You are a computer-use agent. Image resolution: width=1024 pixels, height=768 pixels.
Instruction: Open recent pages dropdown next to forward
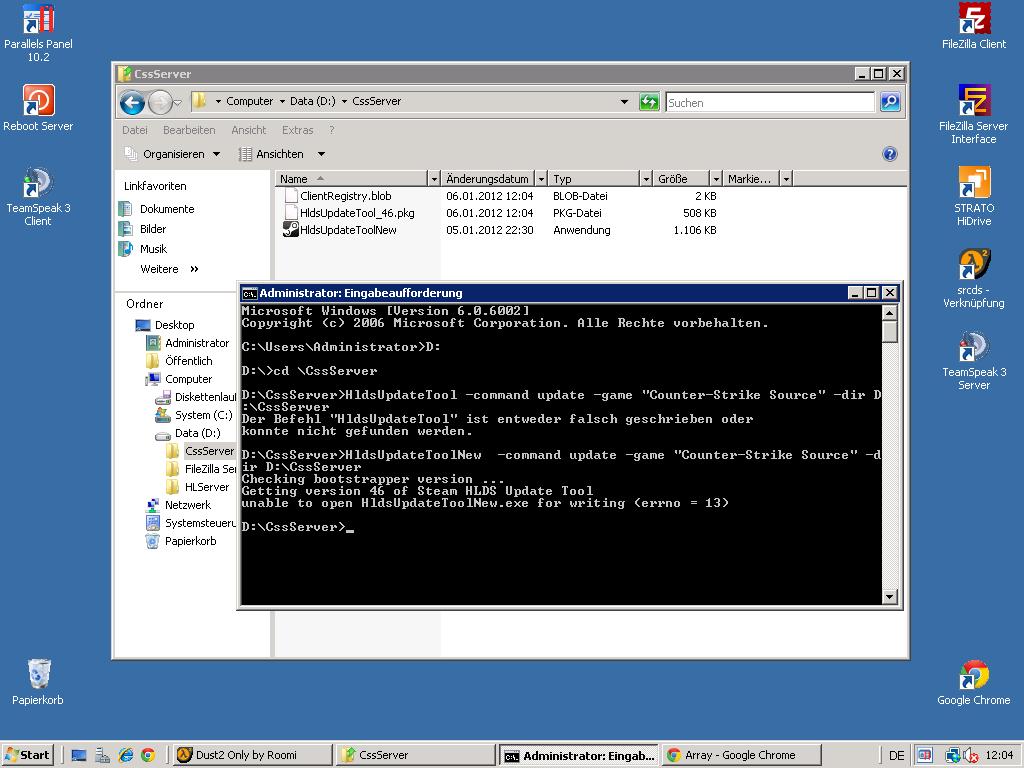[178, 103]
